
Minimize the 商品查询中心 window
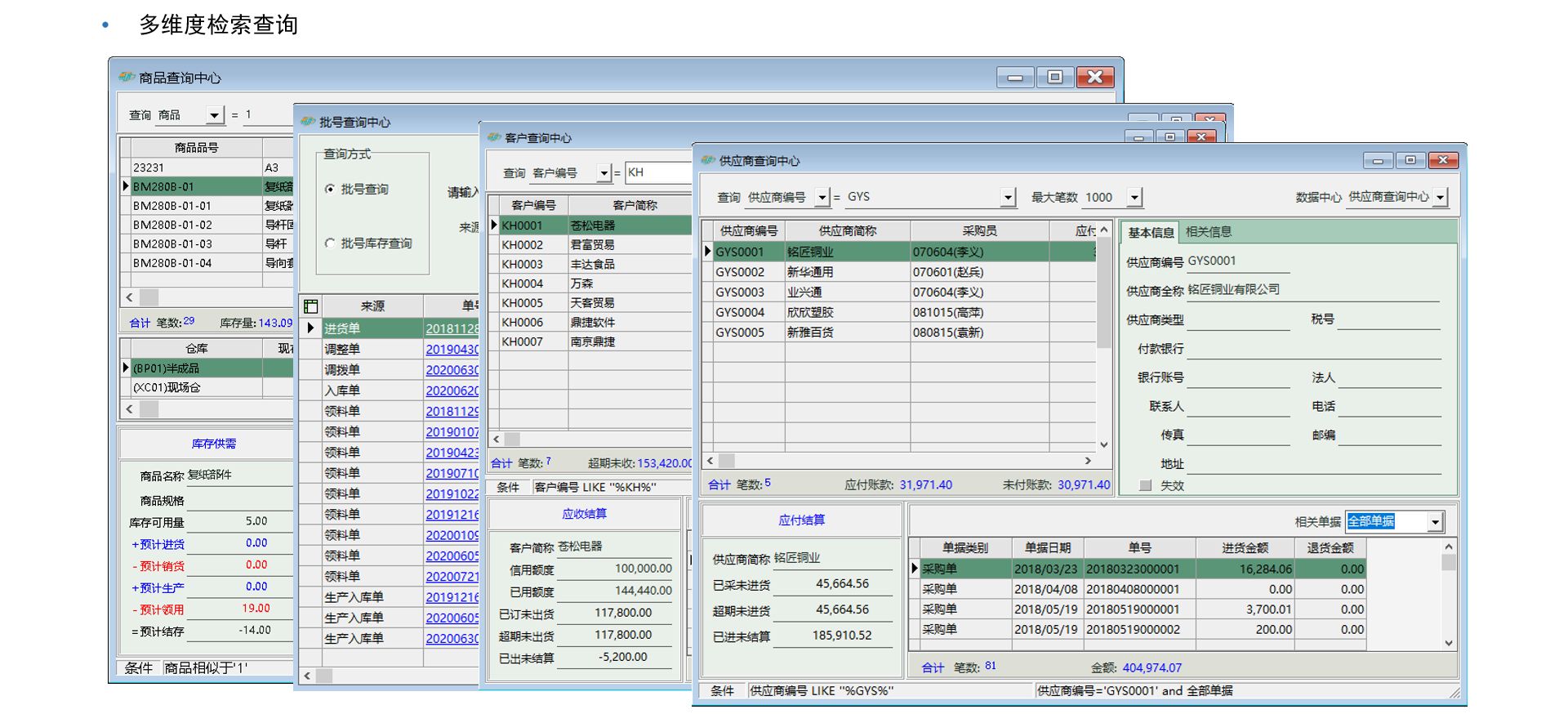1015,77
